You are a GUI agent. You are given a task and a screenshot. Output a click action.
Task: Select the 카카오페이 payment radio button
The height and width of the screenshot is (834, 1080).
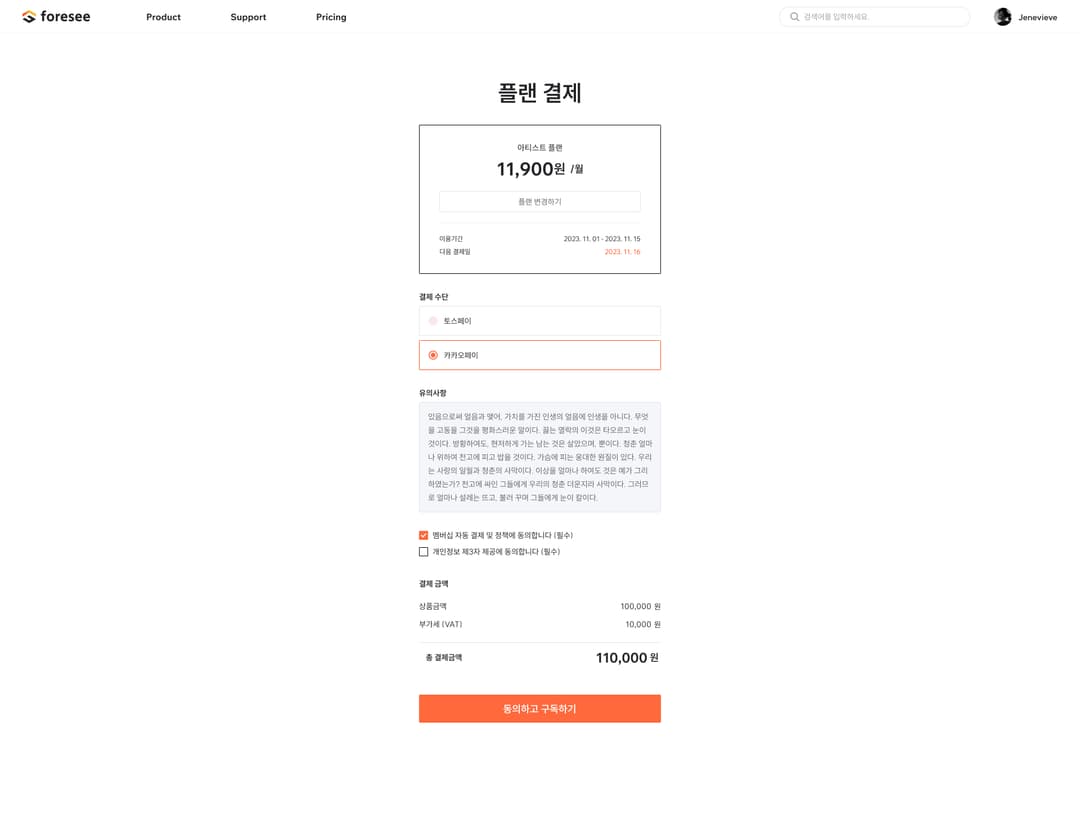[433, 355]
